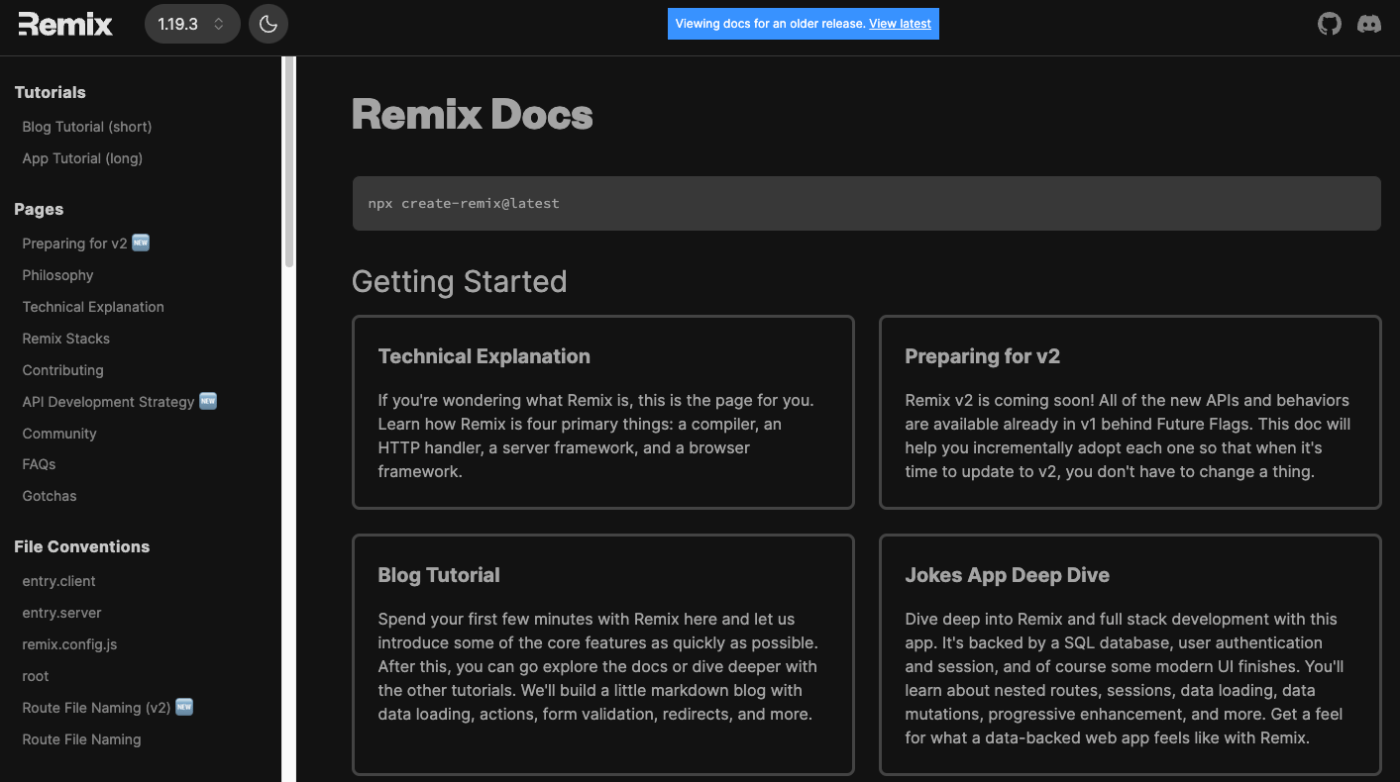
Task: Open Gotchas sidebar page
Action: [x=49, y=496]
